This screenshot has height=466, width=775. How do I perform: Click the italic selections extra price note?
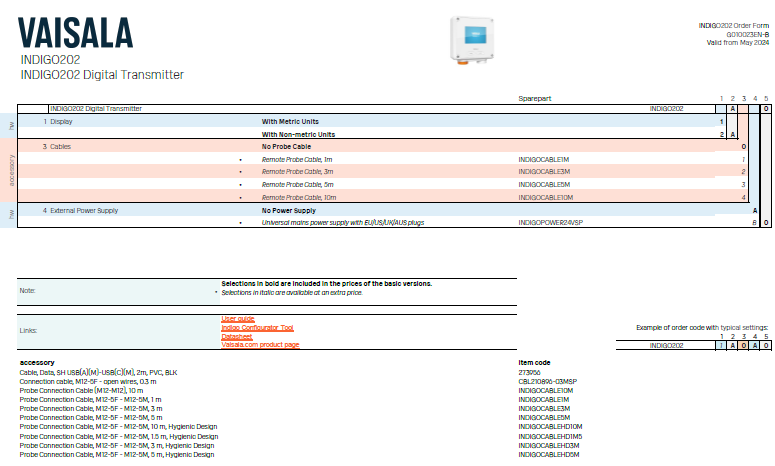pyautogui.click(x=292, y=293)
